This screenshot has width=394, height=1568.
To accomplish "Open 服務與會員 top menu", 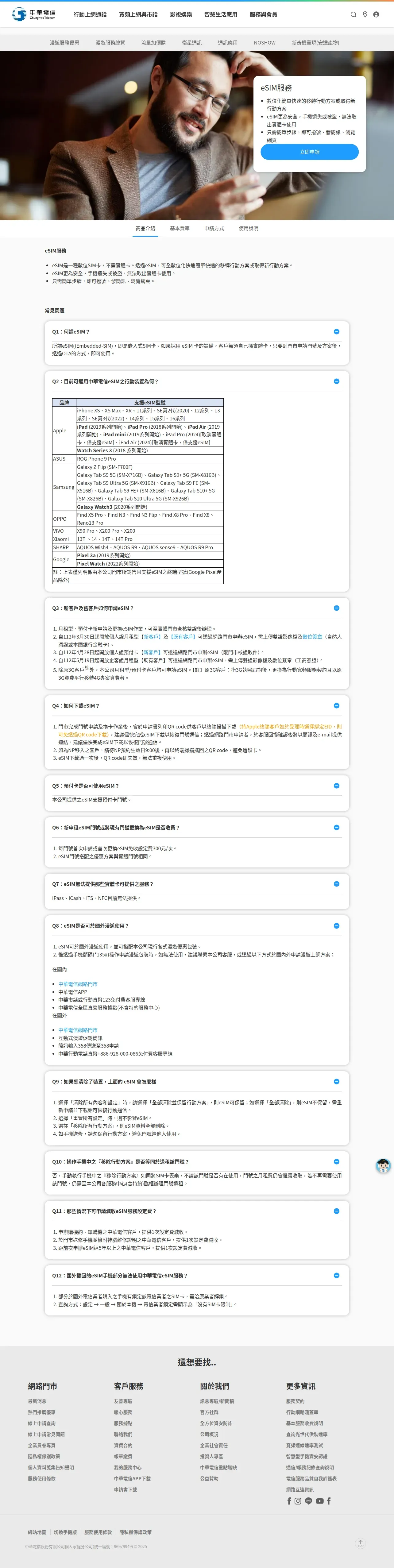I will (x=263, y=15).
